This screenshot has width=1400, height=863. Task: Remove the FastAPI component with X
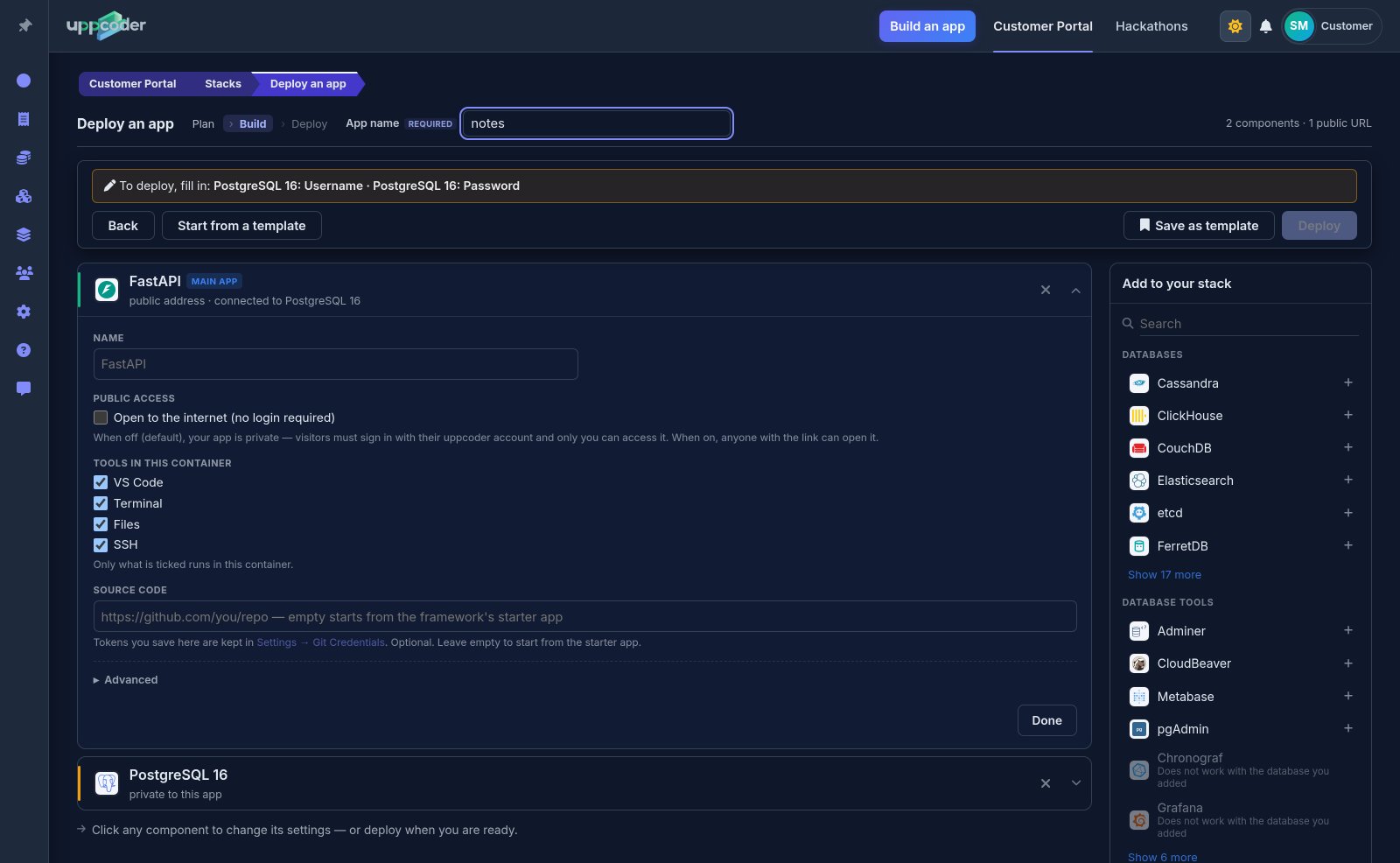[x=1046, y=290]
